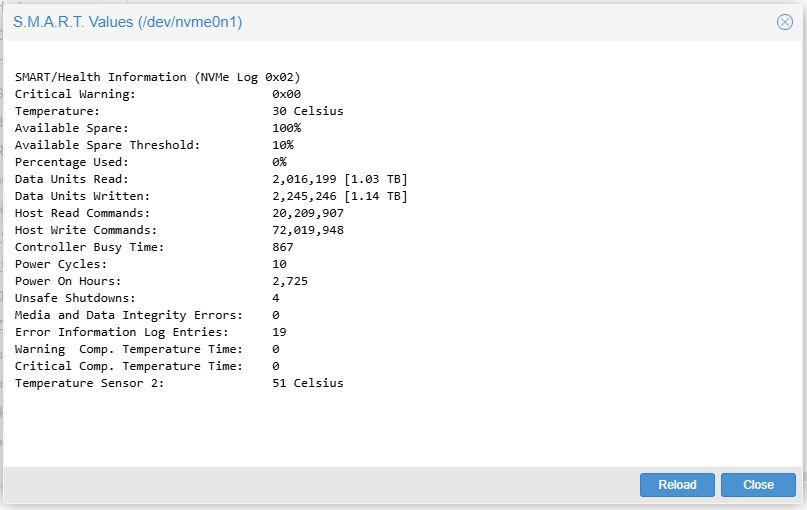
Task: Select the SMART/Health Information header line
Action: (157, 77)
